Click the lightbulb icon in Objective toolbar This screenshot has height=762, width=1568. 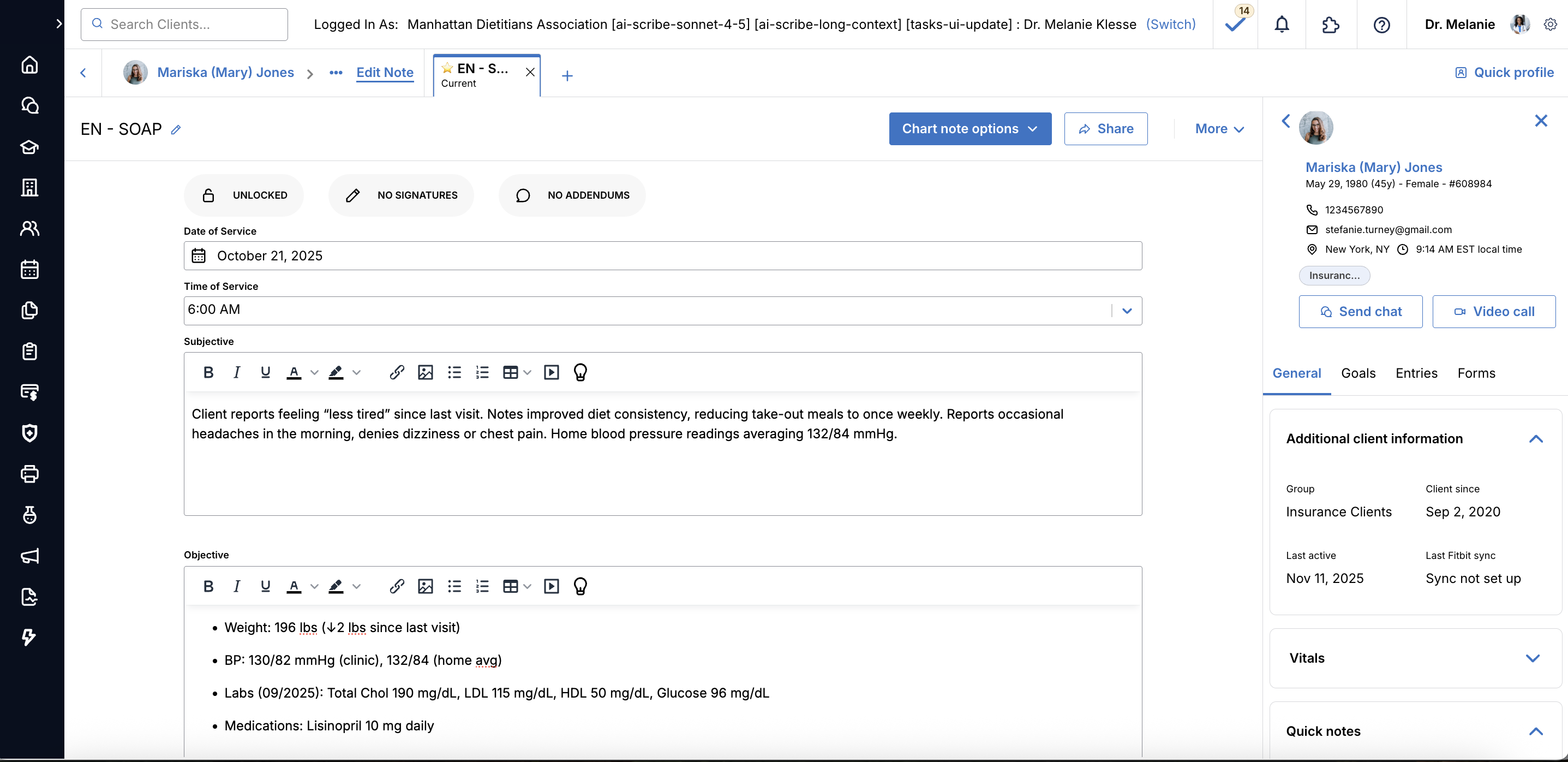coord(580,586)
